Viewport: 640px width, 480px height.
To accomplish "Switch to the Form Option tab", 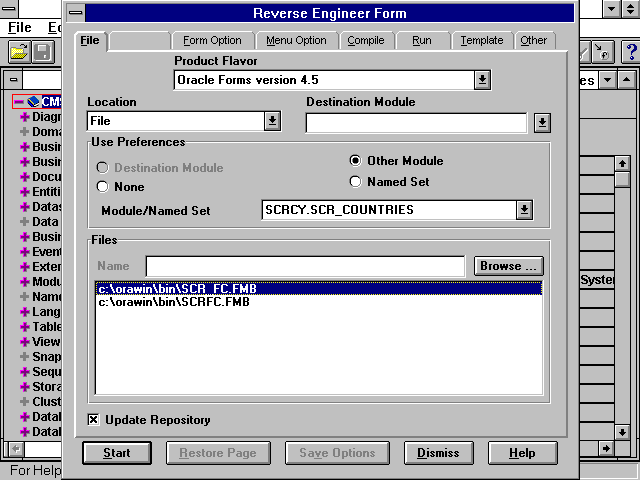I will 212,40.
